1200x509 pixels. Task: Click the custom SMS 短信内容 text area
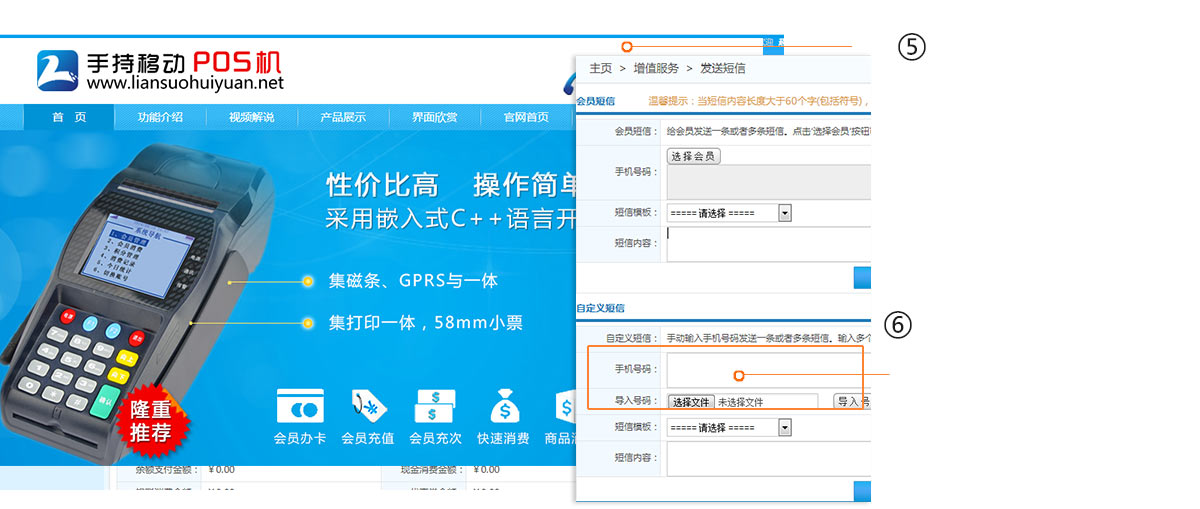coord(768,458)
